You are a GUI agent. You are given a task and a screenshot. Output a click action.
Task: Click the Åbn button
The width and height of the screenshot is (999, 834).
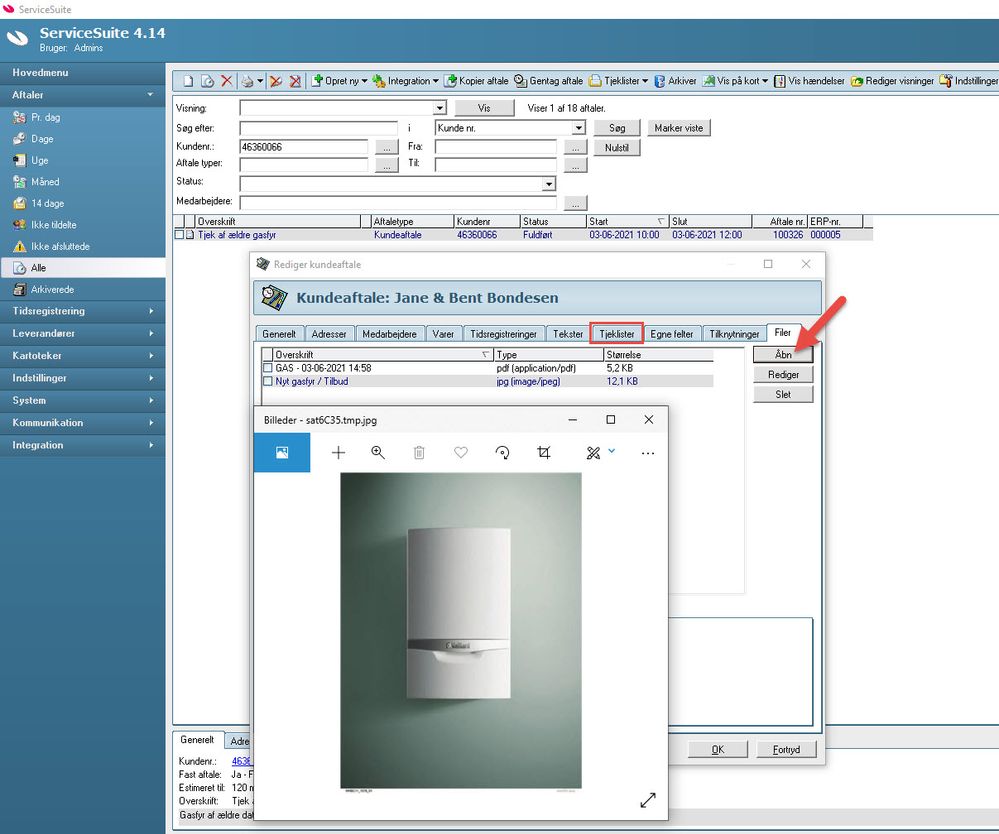783,354
